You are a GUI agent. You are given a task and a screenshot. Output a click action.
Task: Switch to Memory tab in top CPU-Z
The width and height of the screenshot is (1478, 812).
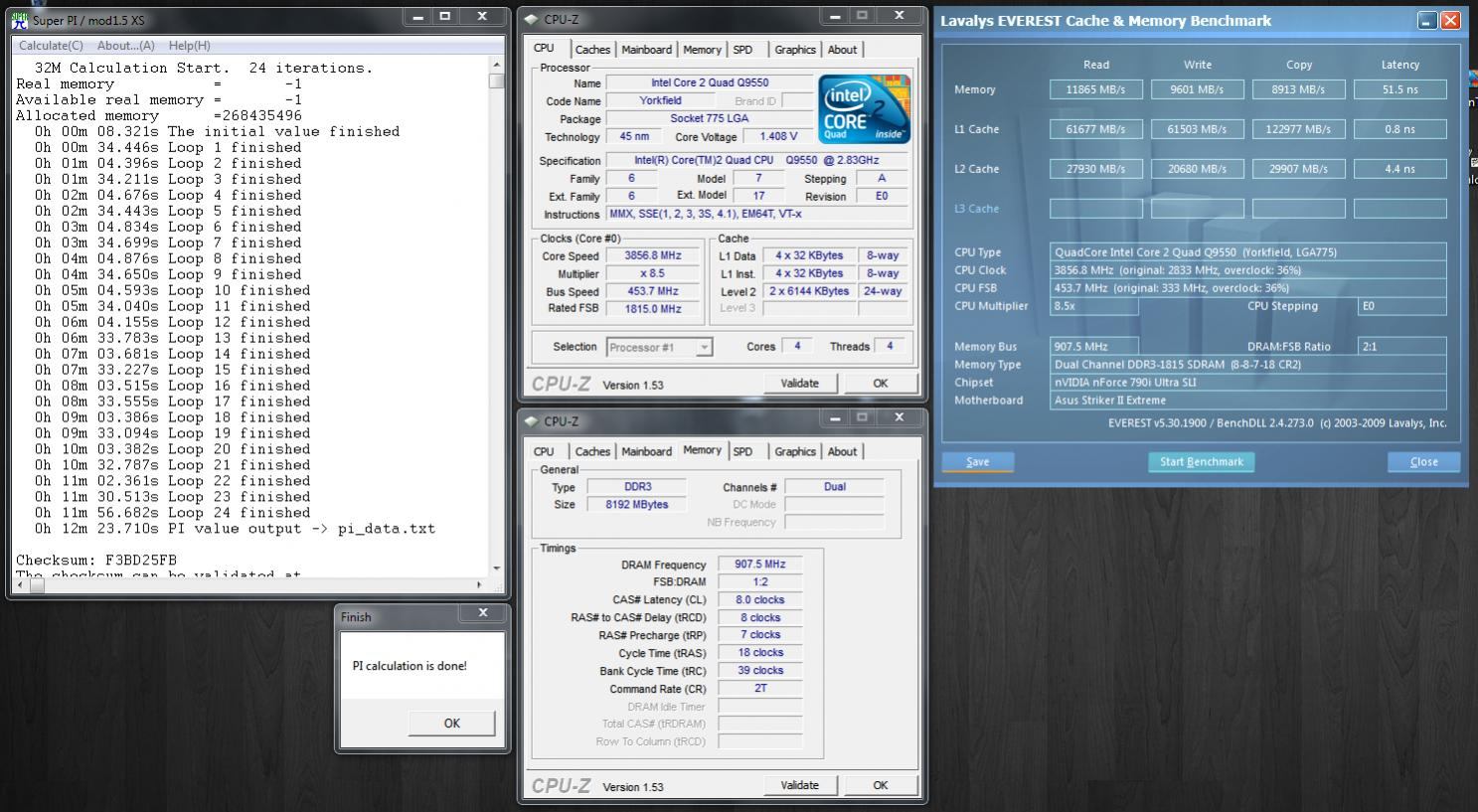pos(702,50)
